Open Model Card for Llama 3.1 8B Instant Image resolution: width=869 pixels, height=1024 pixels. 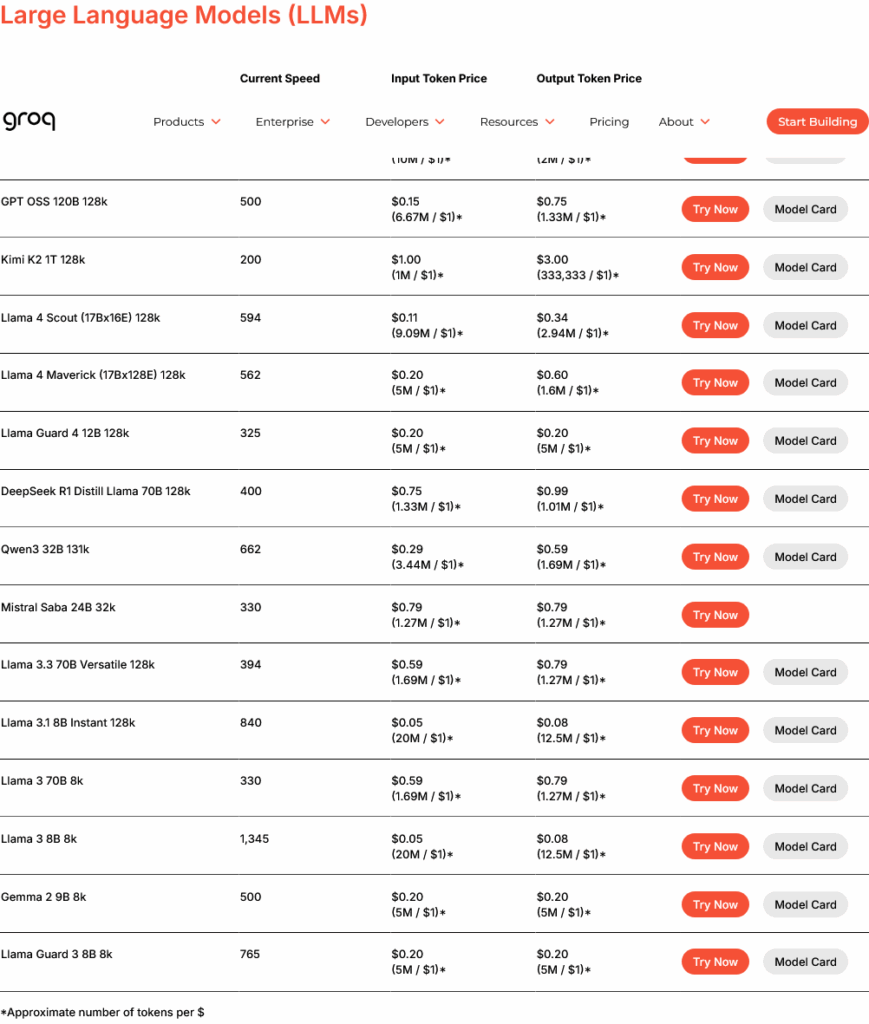click(805, 731)
